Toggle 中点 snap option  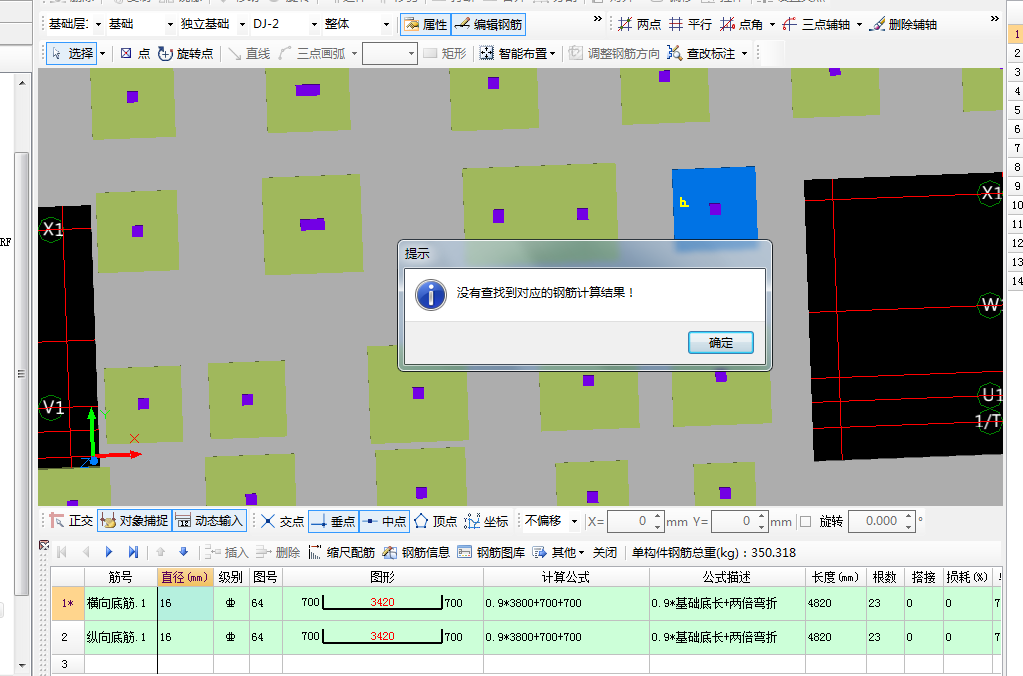pyautogui.click(x=384, y=521)
